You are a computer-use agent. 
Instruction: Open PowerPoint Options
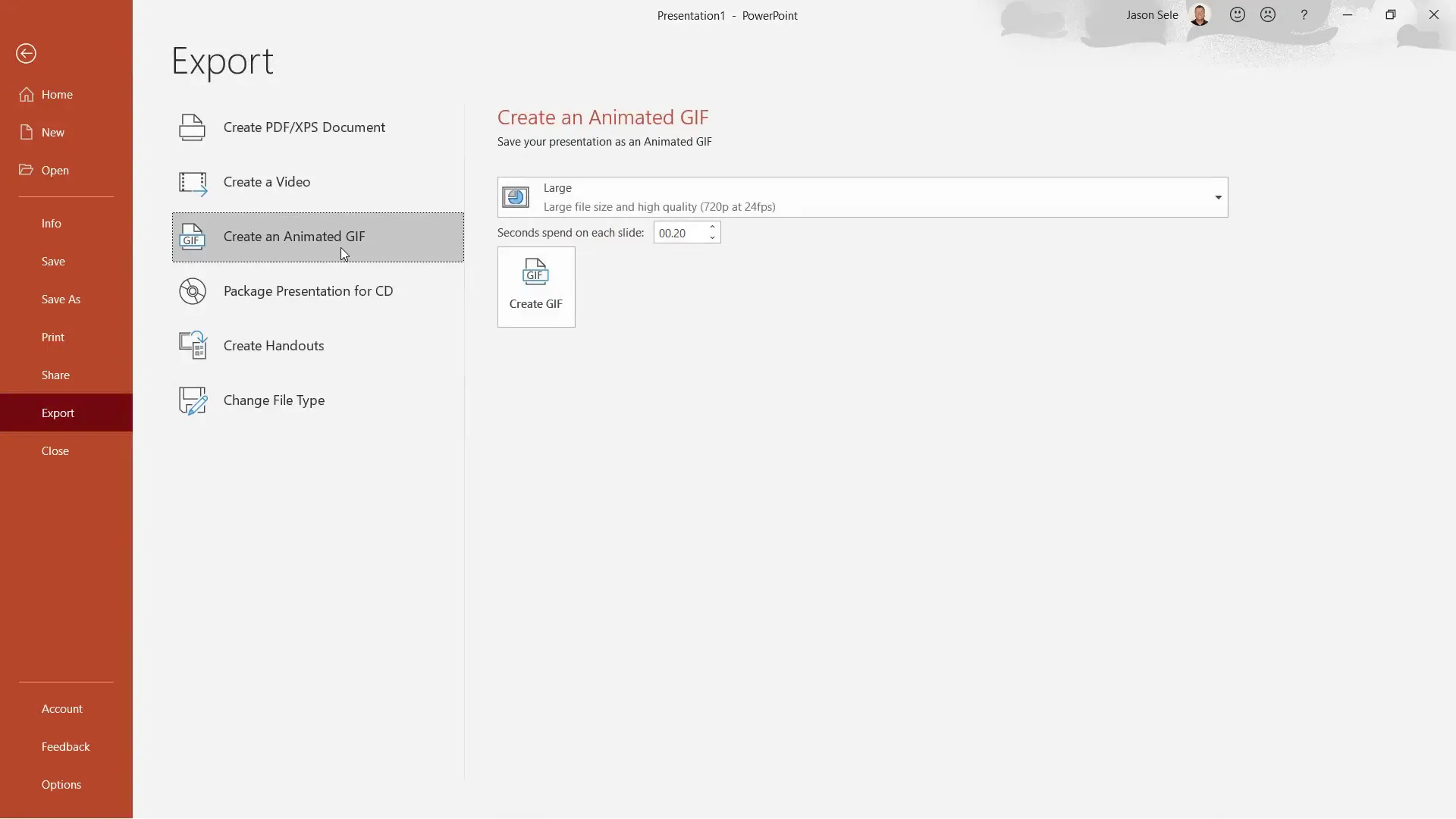[66, 785]
